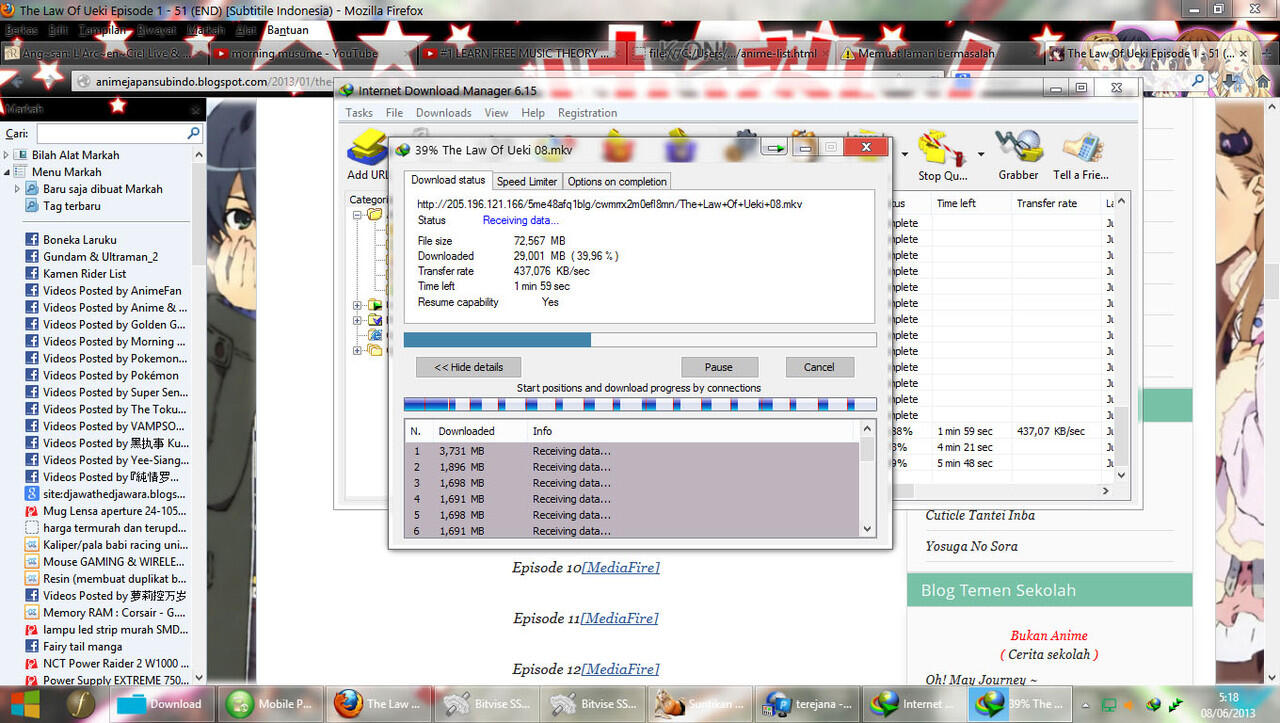Screen dimensions: 1280x723
Task: Open Firefox Bantuan menu
Action: coord(288,30)
